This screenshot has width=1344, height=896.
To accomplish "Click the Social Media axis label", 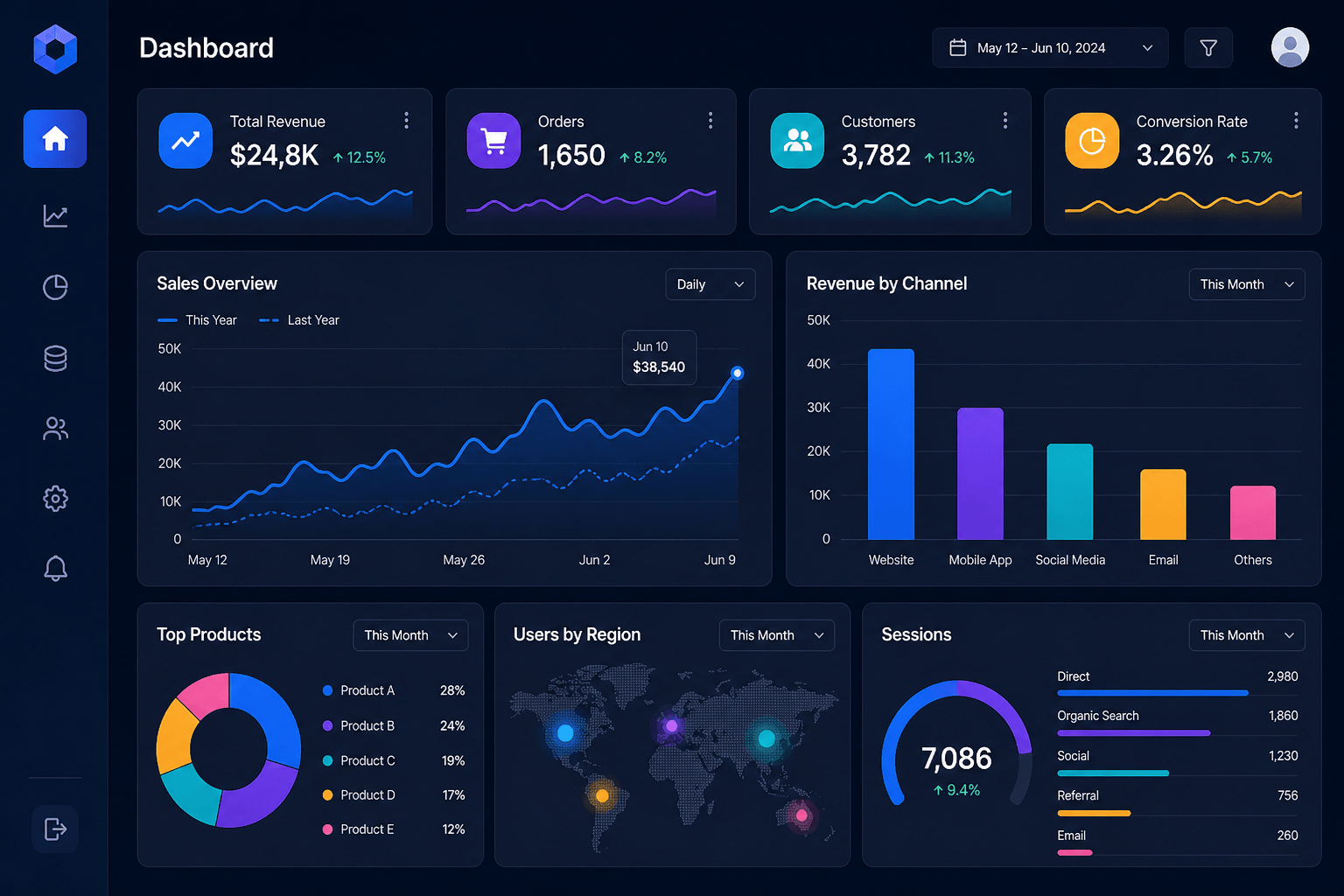I will tap(1070, 560).
